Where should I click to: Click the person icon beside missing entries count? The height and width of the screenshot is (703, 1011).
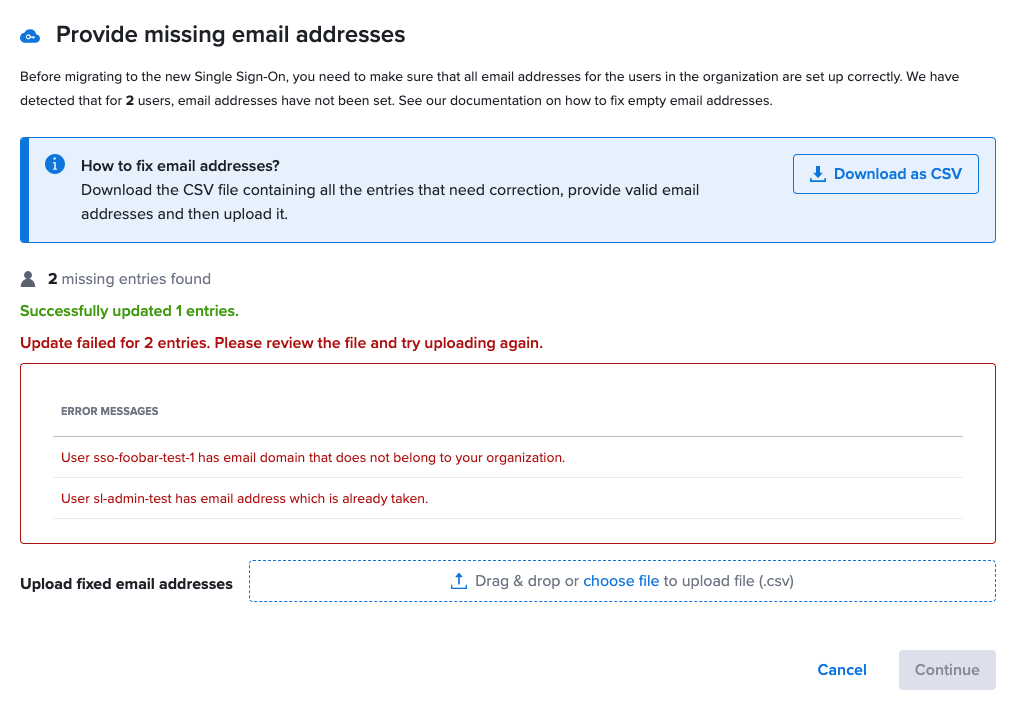(x=28, y=279)
